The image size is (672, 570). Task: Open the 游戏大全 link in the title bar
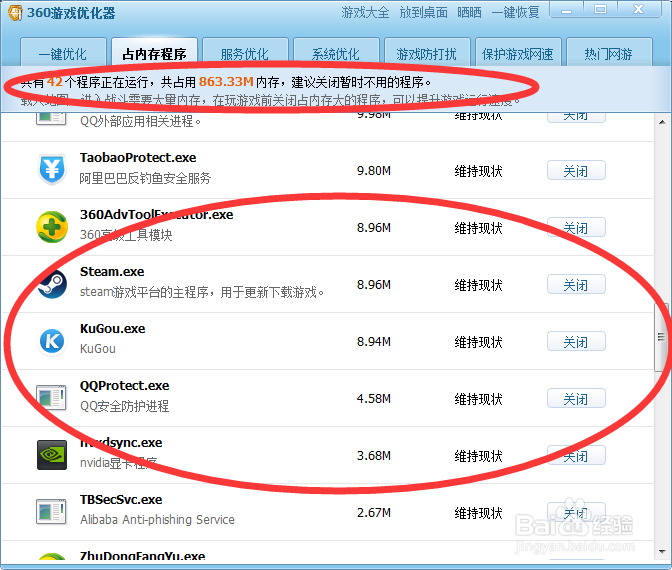click(x=366, y=12)
